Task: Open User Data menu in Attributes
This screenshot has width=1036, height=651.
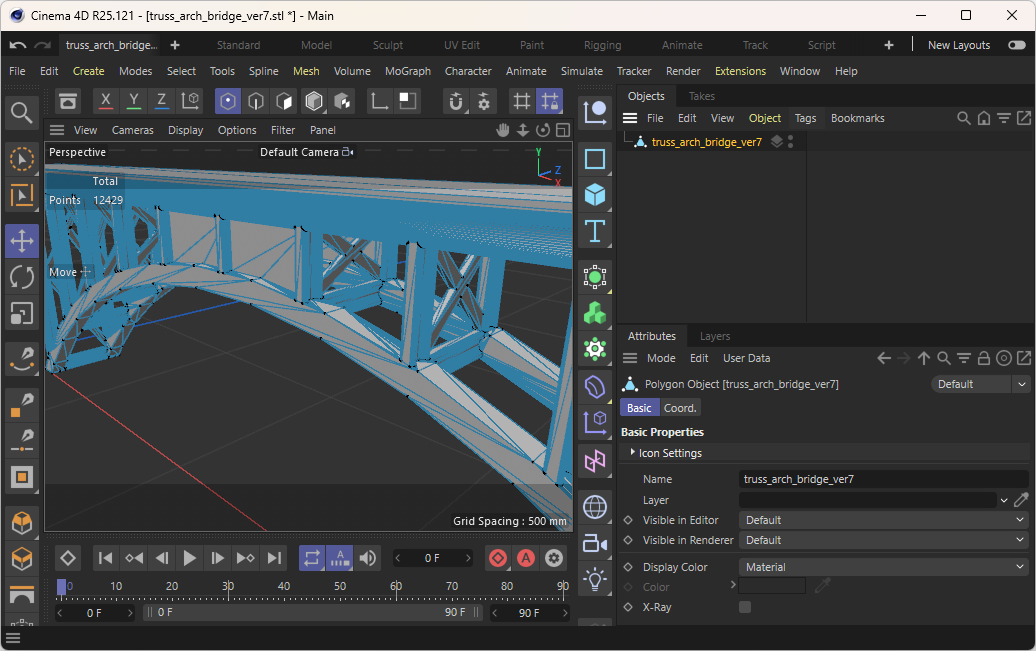Action: point(747,358)
